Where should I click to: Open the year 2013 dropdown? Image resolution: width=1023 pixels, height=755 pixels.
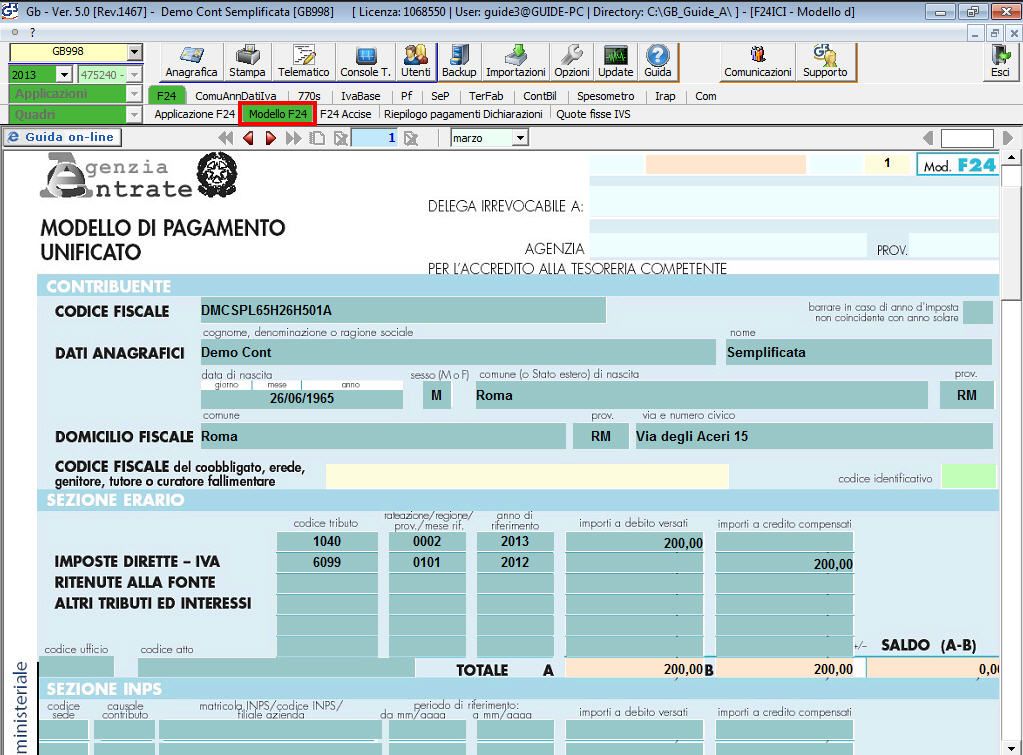(x=64, y=74)
